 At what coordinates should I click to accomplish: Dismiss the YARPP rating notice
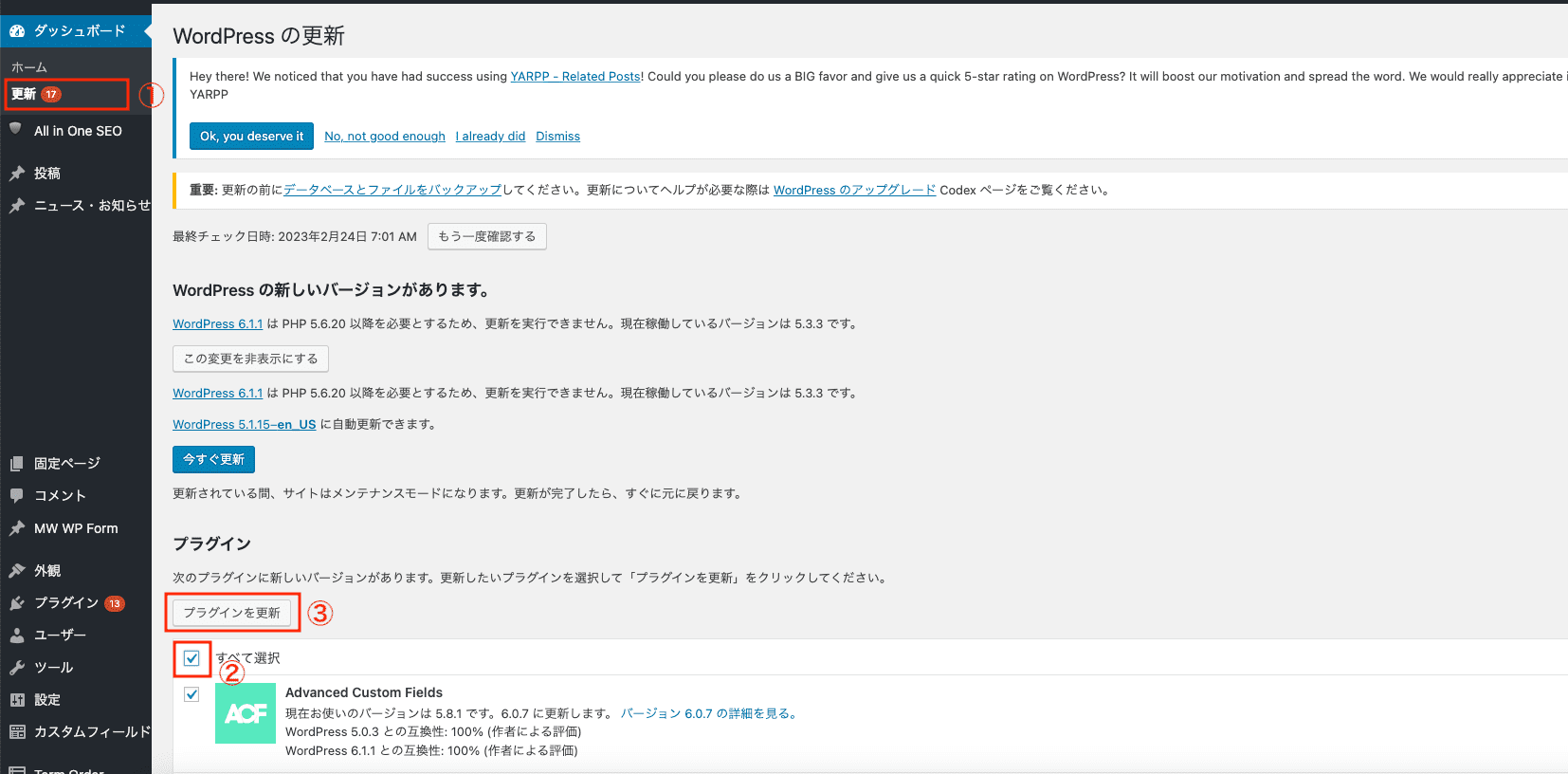pos(557,137)
